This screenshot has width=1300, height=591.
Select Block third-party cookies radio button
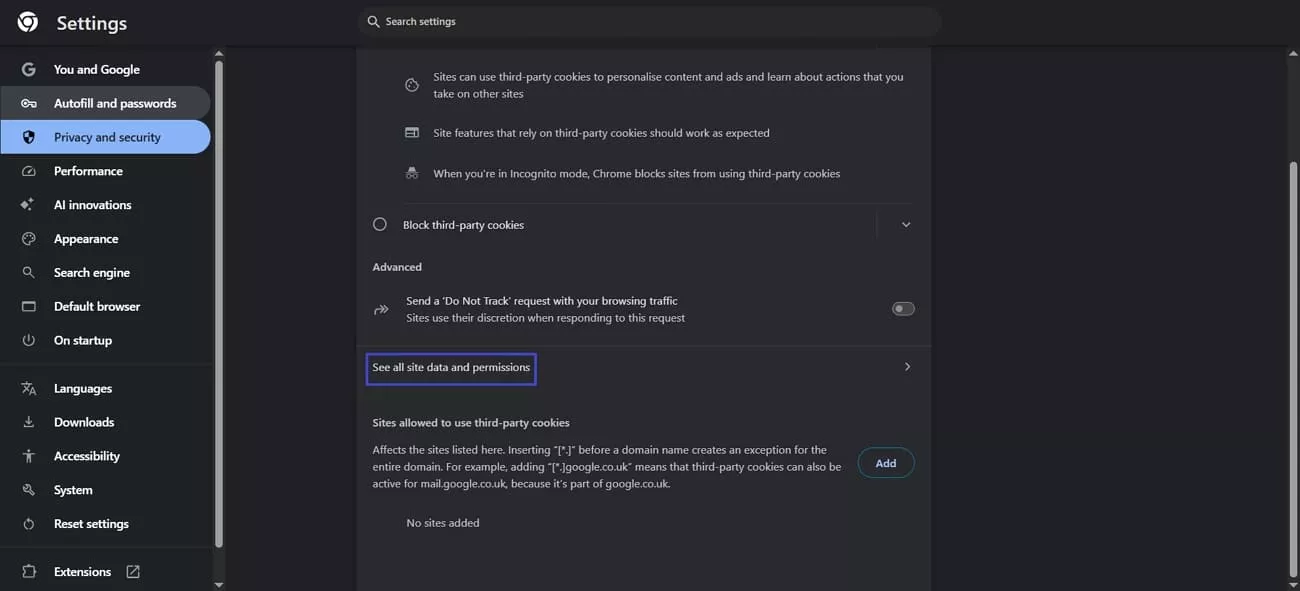tap(380, 225)
